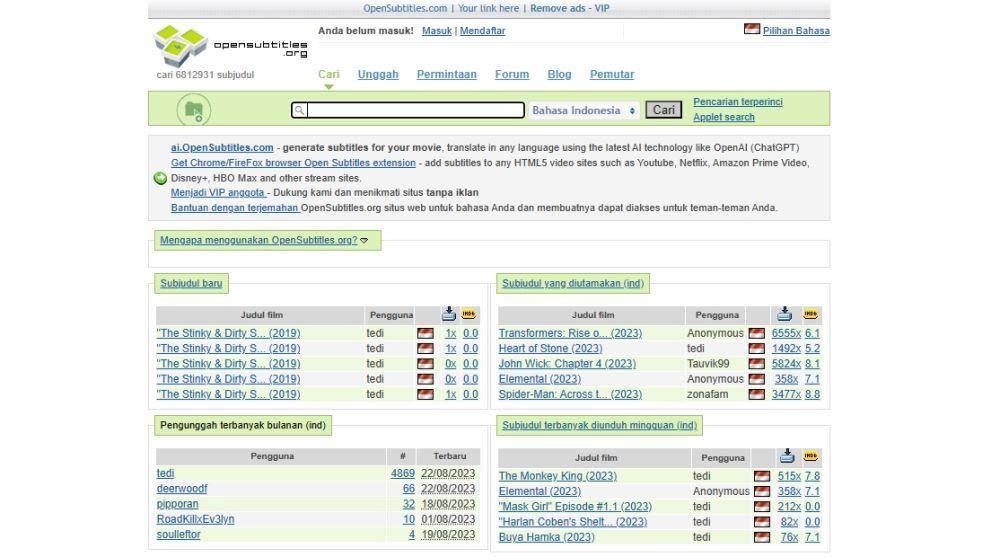Click flag icon in Buya Hamka row

click(761, 537)
